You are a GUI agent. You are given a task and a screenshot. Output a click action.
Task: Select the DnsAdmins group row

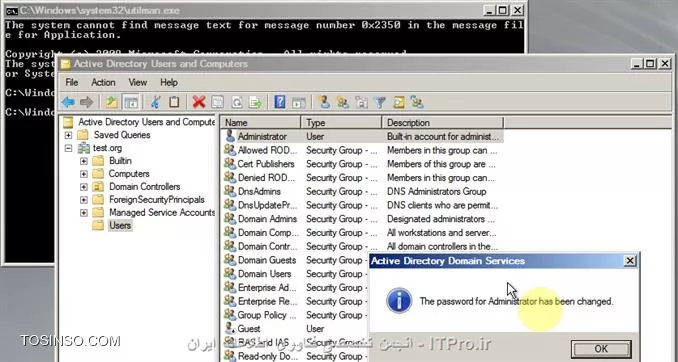(x=362, y=191)
